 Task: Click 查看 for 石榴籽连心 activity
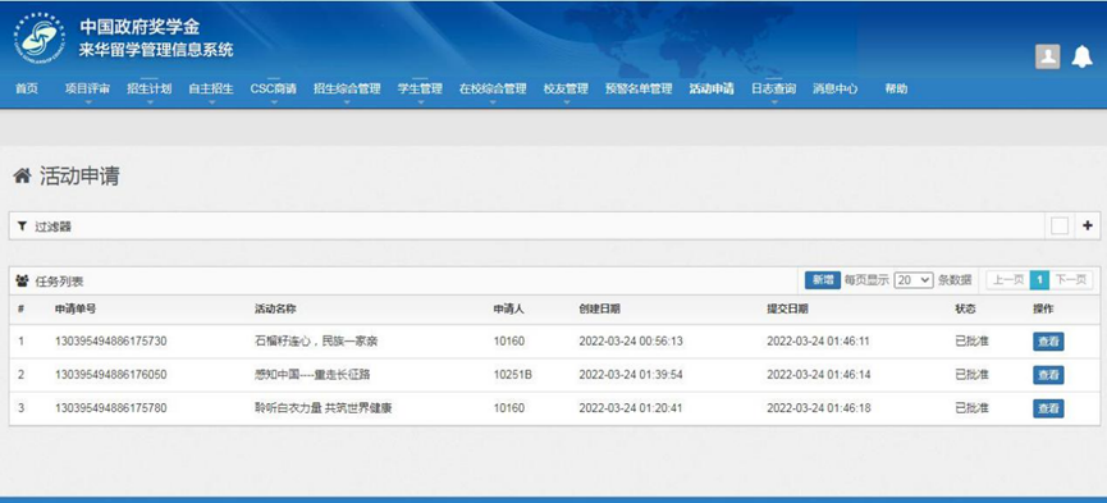(x=1048, y=342)
